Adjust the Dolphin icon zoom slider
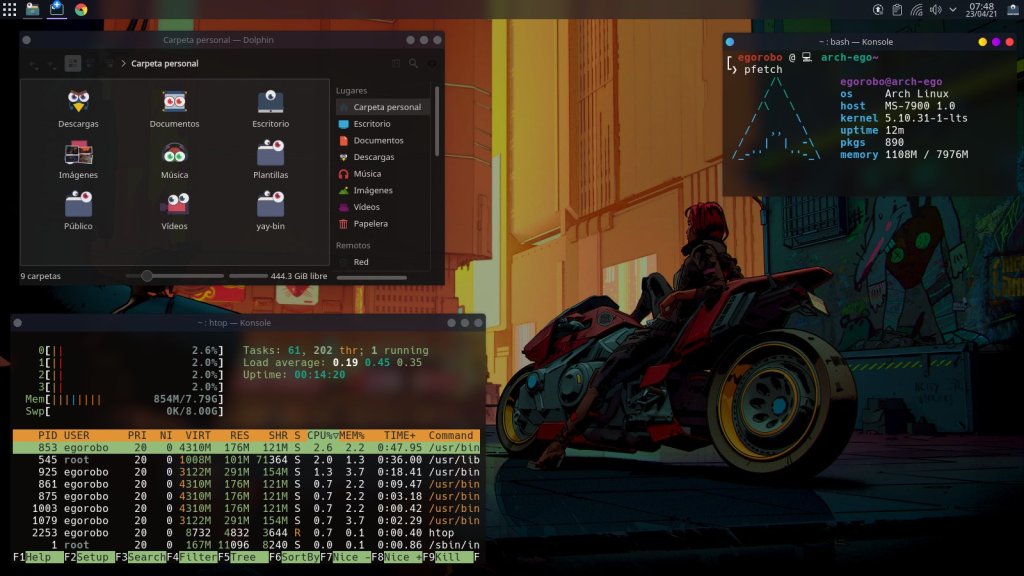Viewport: 1024px width, 576px height. coord(147,276)
